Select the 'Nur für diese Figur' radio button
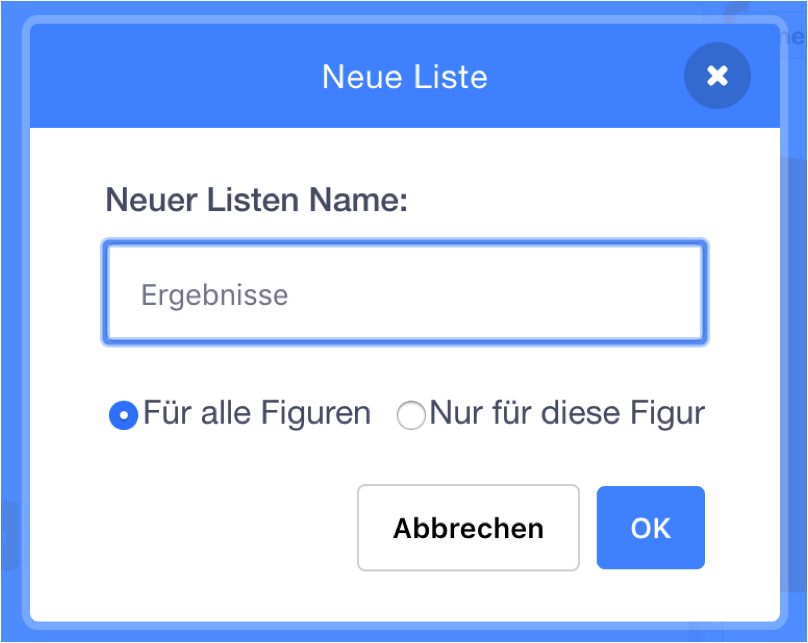808x643 pixels. pyautogui.click(x=411, y=415)
